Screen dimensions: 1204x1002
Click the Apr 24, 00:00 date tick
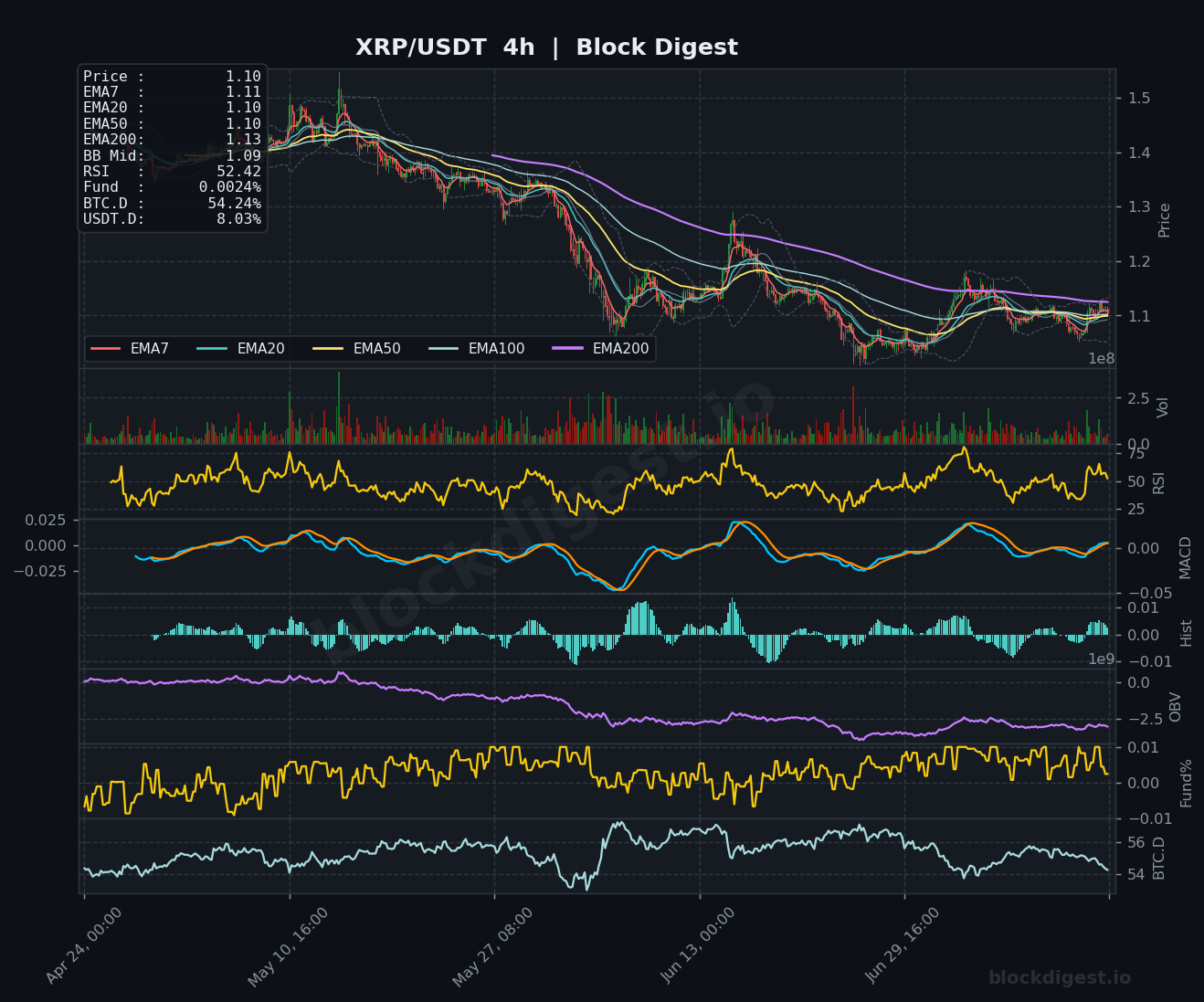[x=84, y=945]
